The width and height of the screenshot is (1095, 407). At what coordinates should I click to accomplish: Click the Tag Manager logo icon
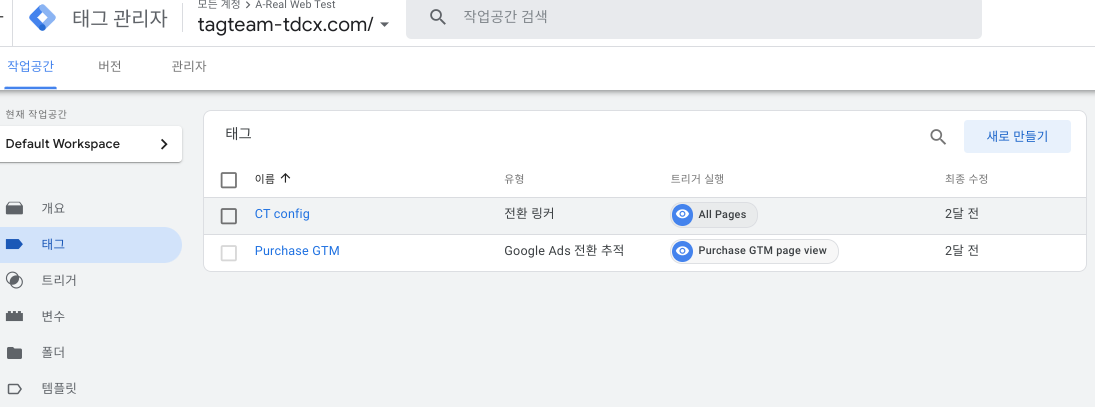point(42,18)
